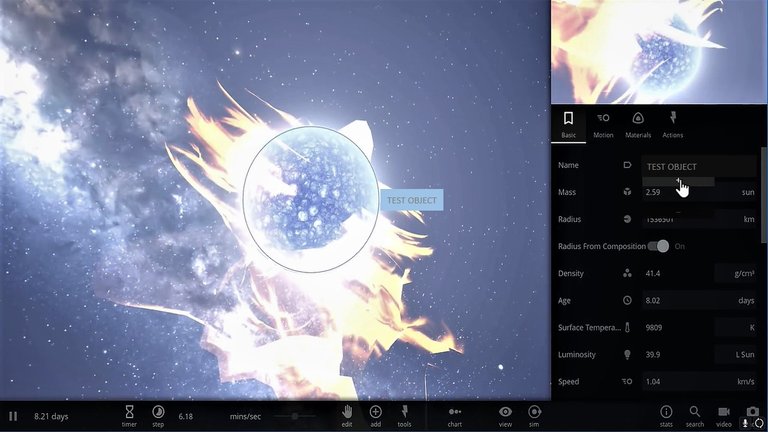This screenshot has width=768, height=432.
Task: Take a screenshot with photo camera icon
Action: [x=753, y=411]
